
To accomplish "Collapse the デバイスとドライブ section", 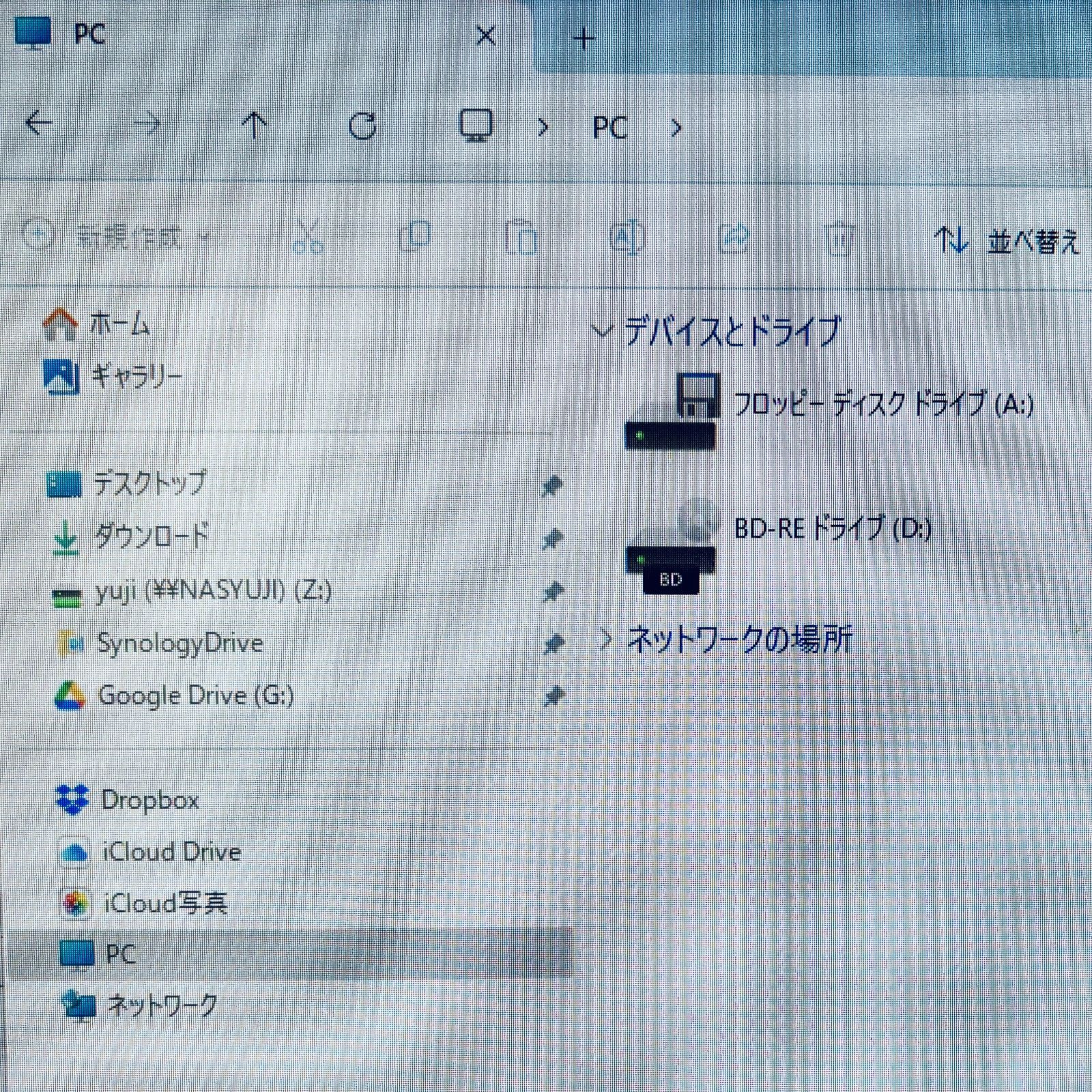I will [601, 332].
